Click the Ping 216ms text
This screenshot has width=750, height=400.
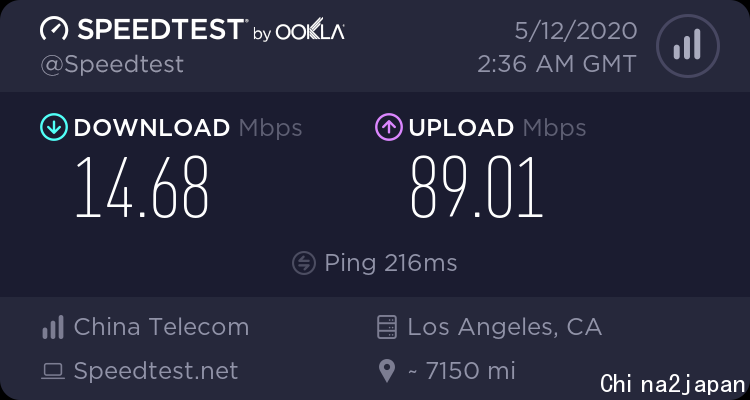tap(391, 263)
